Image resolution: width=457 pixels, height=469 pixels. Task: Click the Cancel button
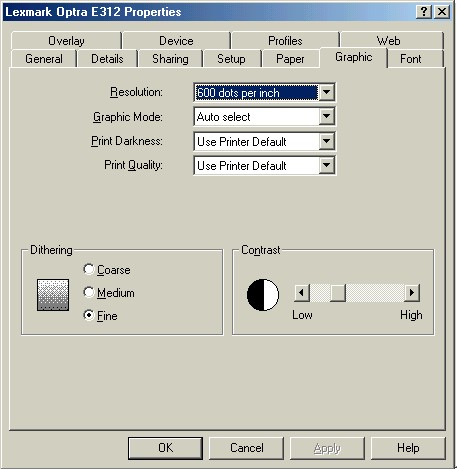pos(247,448)
